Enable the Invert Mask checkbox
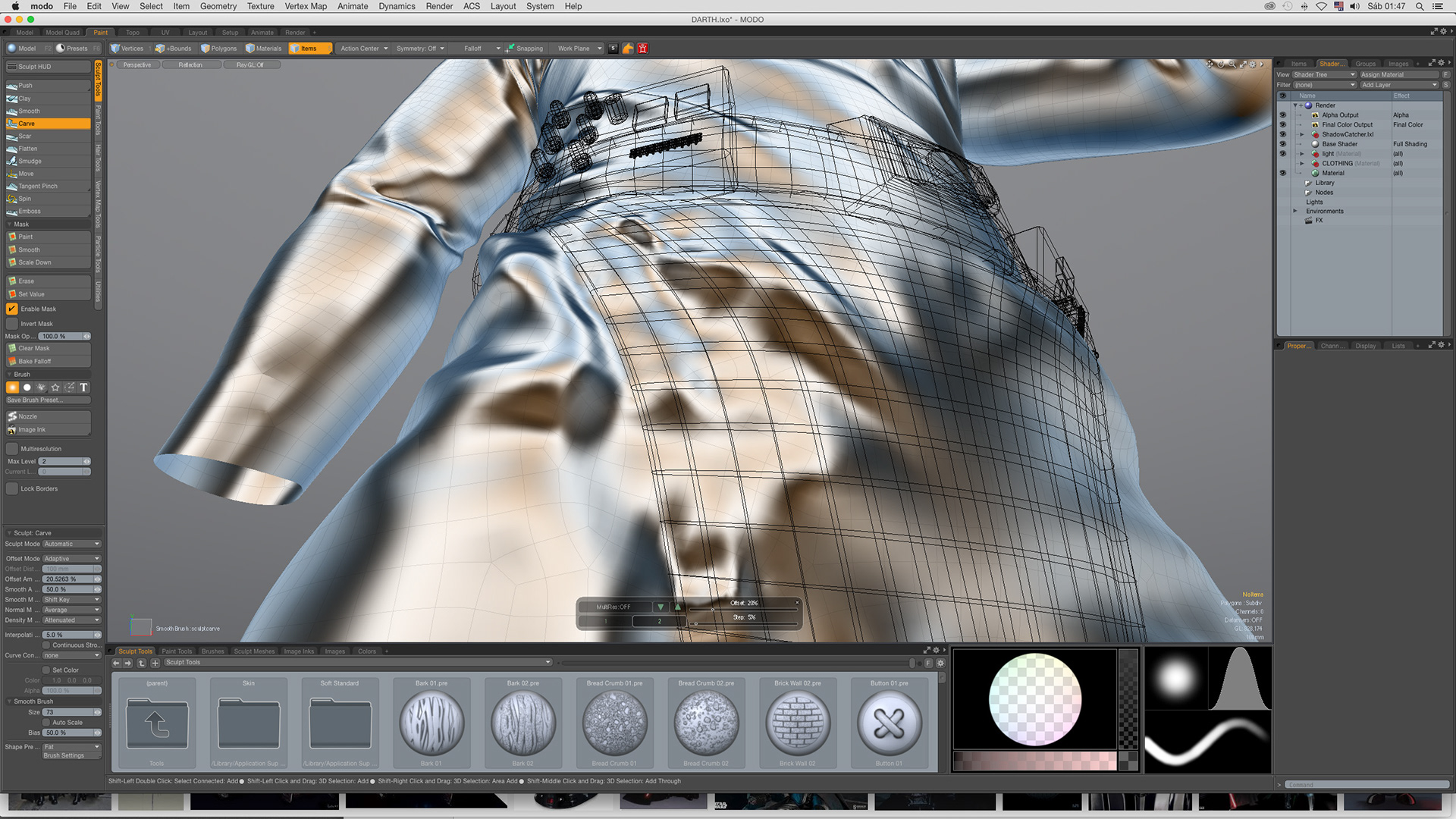 click(x=12, y=324)
